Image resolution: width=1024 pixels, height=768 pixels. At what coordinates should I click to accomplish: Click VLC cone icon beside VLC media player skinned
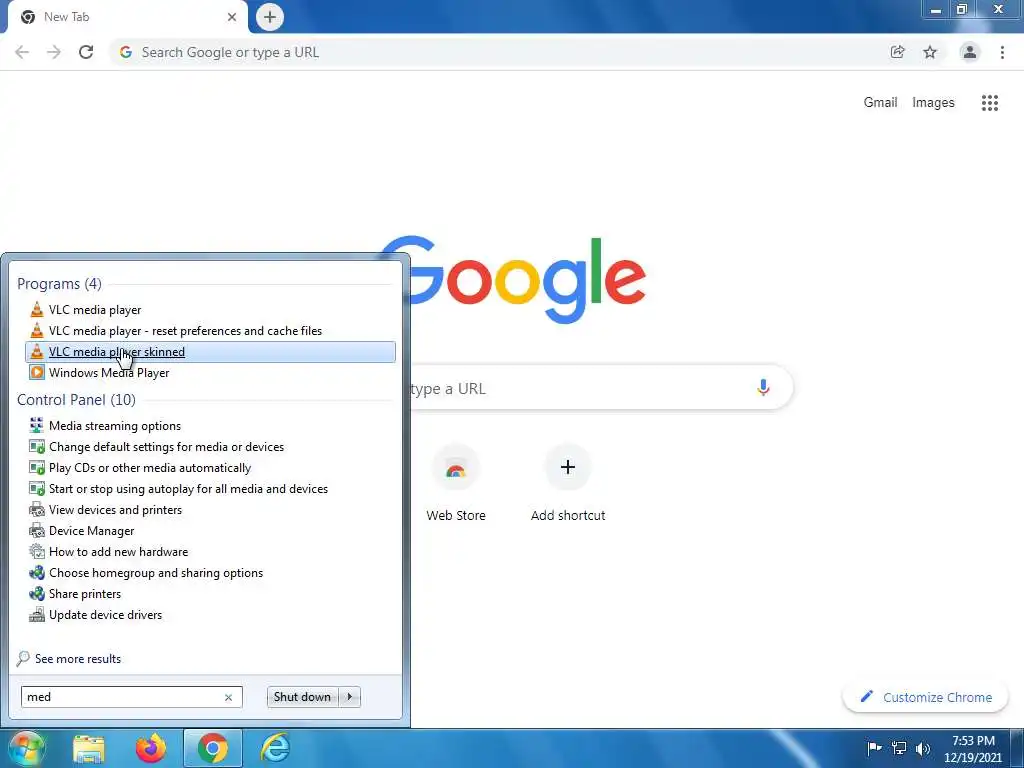click(x=37, y=352)
